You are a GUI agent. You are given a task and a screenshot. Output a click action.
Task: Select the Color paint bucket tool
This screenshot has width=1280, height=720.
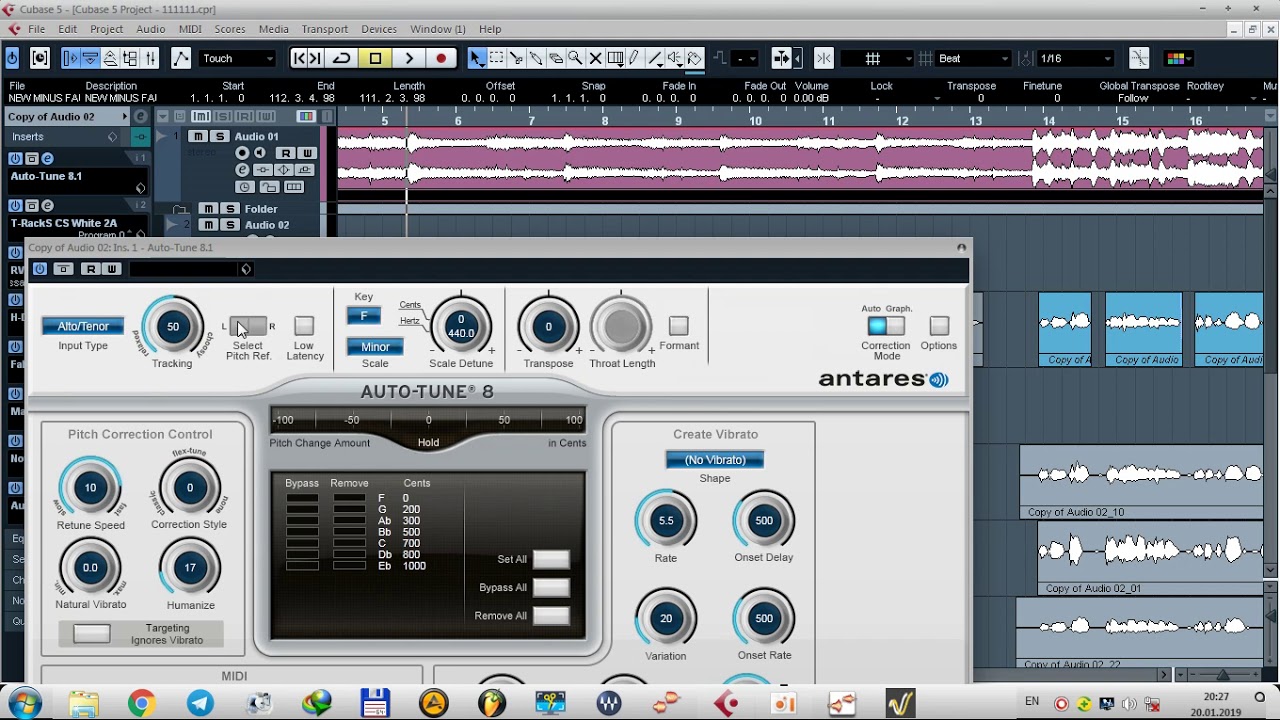click(694, 58)
